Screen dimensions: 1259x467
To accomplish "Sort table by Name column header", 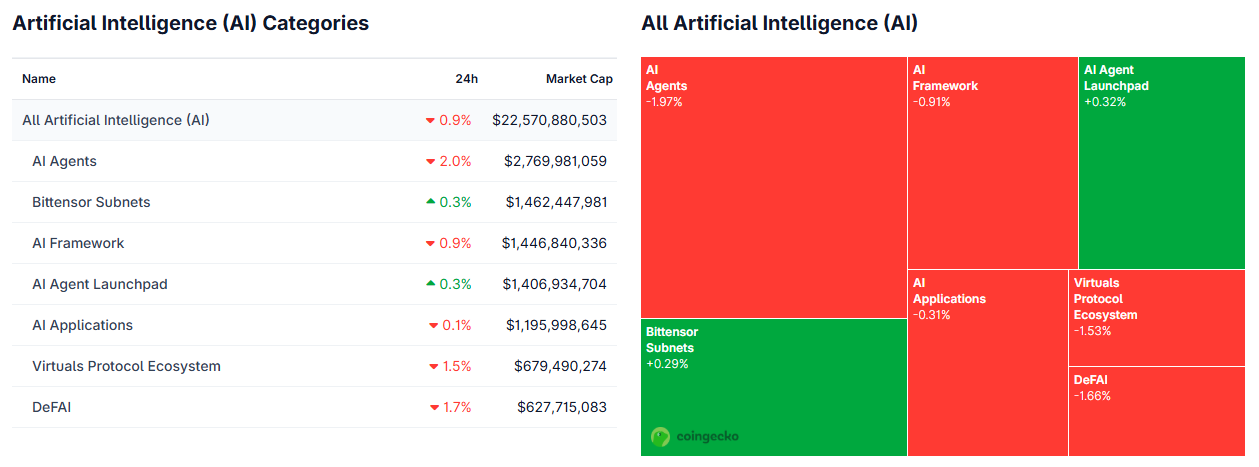I will point(39,79).
